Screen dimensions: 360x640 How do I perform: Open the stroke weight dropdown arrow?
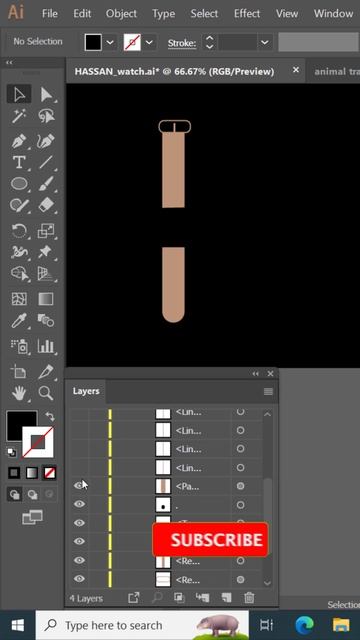(x=265, y=42)
